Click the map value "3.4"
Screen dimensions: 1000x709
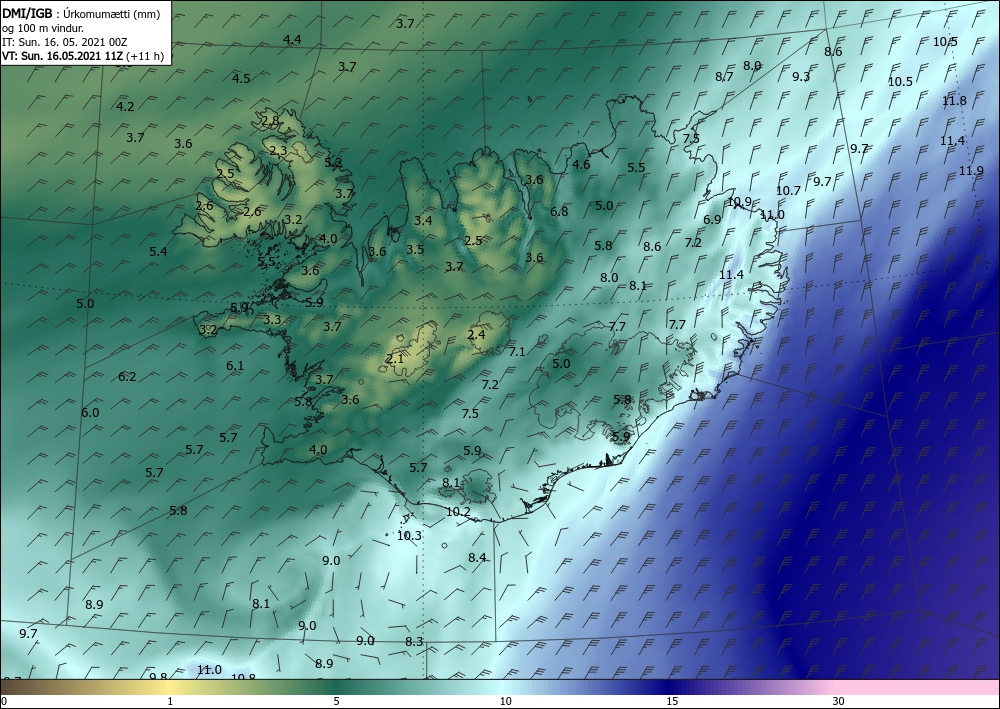[x=423, y=221]
